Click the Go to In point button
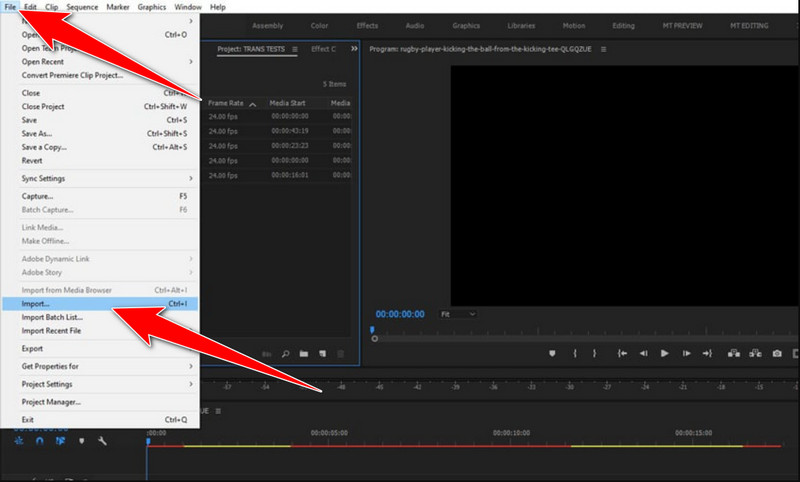The image size is (800, 482). point(622,353)
